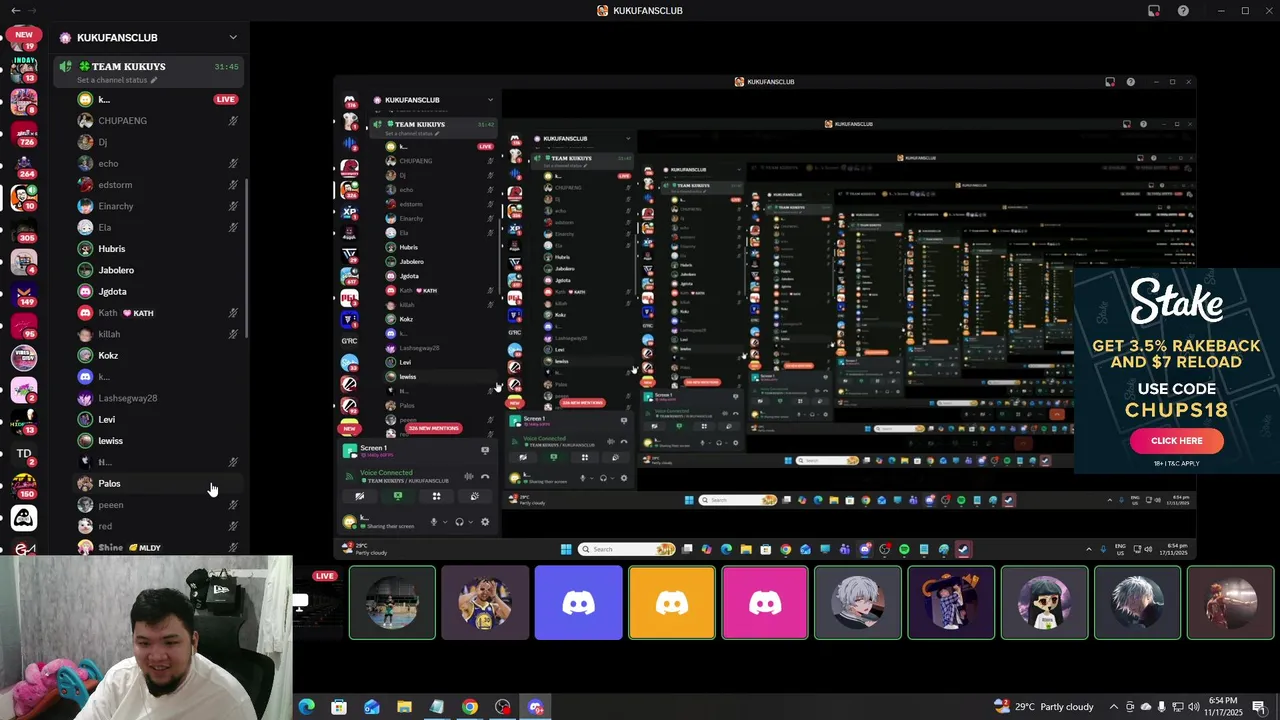The image size is (1280, 720).
Task: Click the shared screen stream view
Action: 764,315
